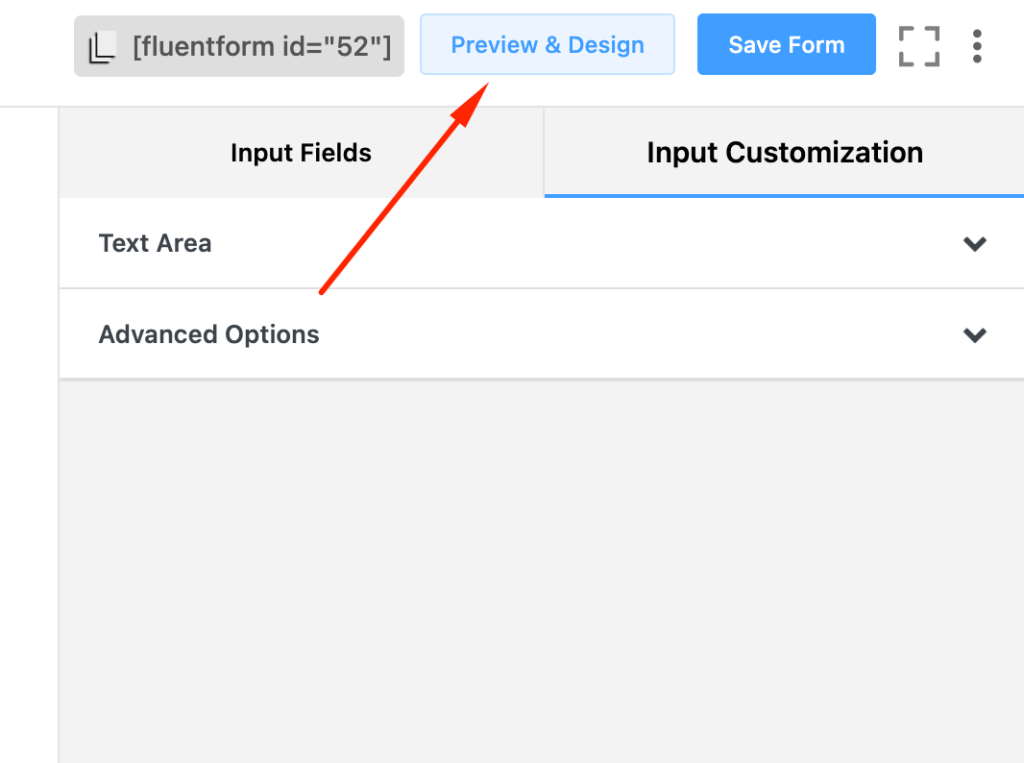Click the "Input Fields" heading text
The height and width of the screenshot is (763, 1024).
[301, 152]
